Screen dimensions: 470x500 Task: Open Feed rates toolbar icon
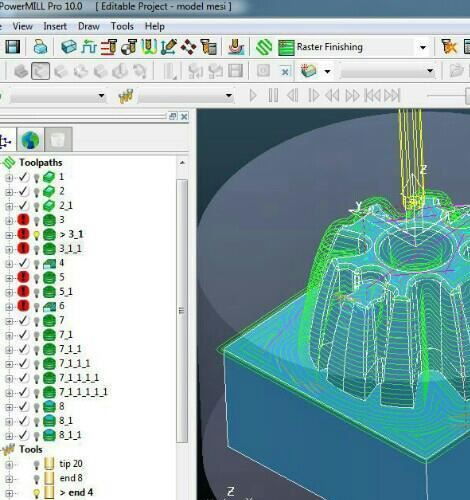(89, 47)
